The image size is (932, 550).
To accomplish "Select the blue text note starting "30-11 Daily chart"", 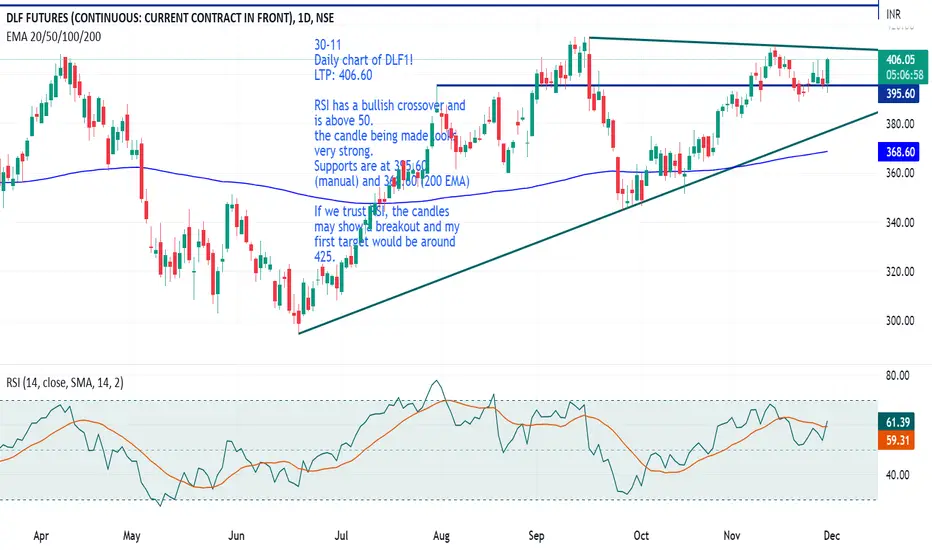I will coord(391,150).
